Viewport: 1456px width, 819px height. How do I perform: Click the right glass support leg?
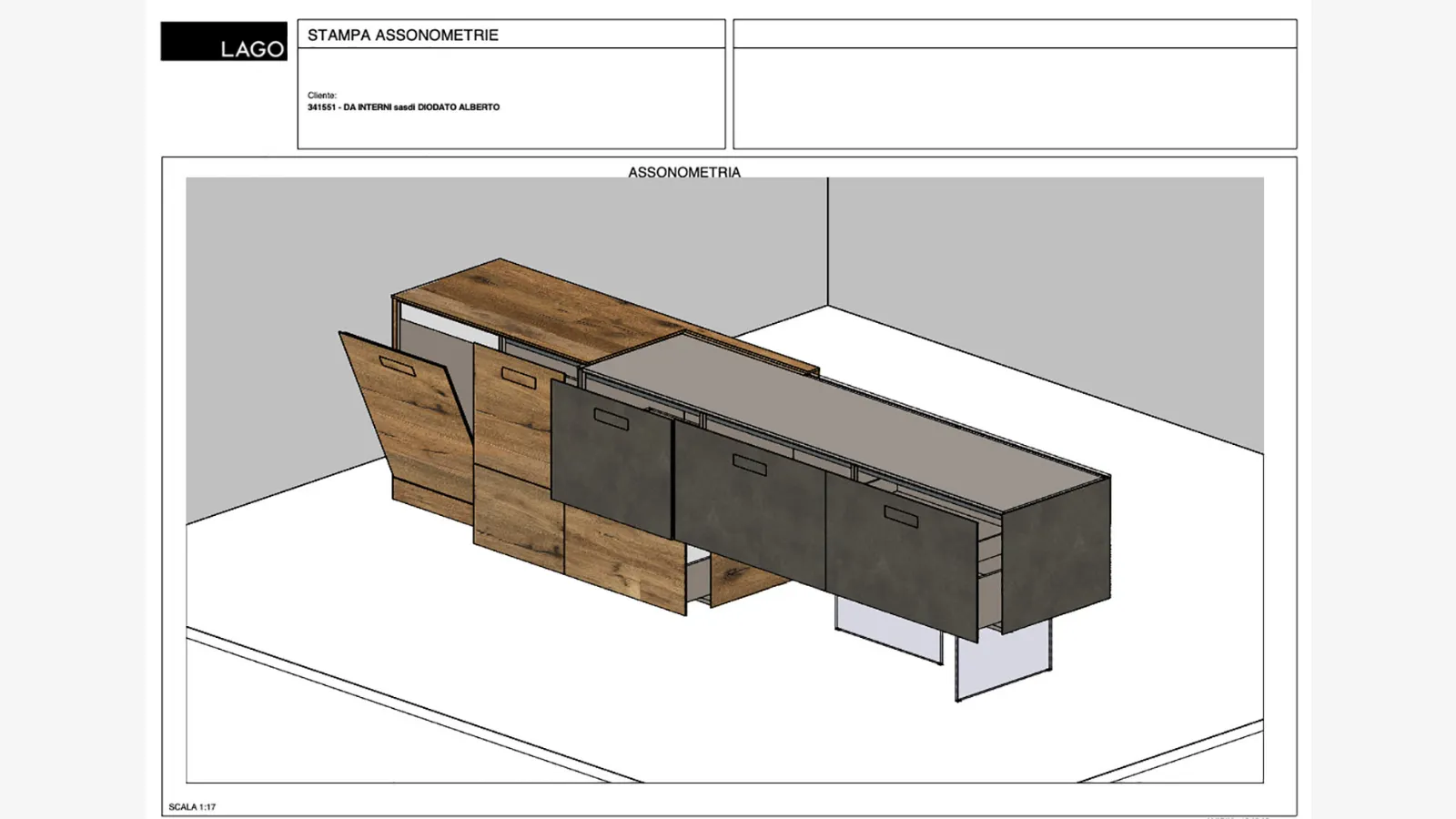tap(1001, 662)
